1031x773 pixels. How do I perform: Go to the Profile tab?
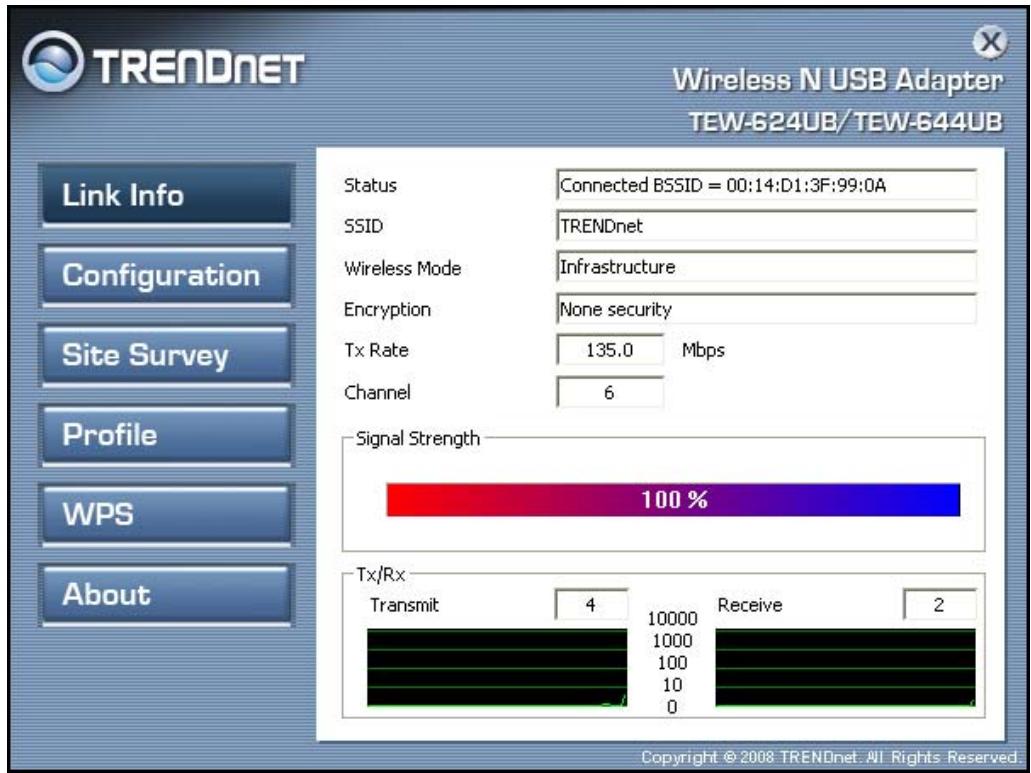(x=166, y=435)
